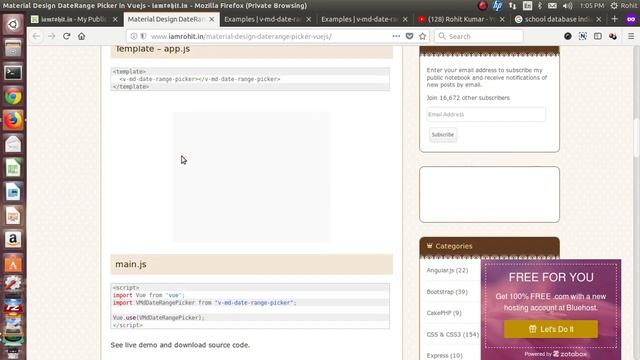Open Terminal from dock

[x=13, y=73]
